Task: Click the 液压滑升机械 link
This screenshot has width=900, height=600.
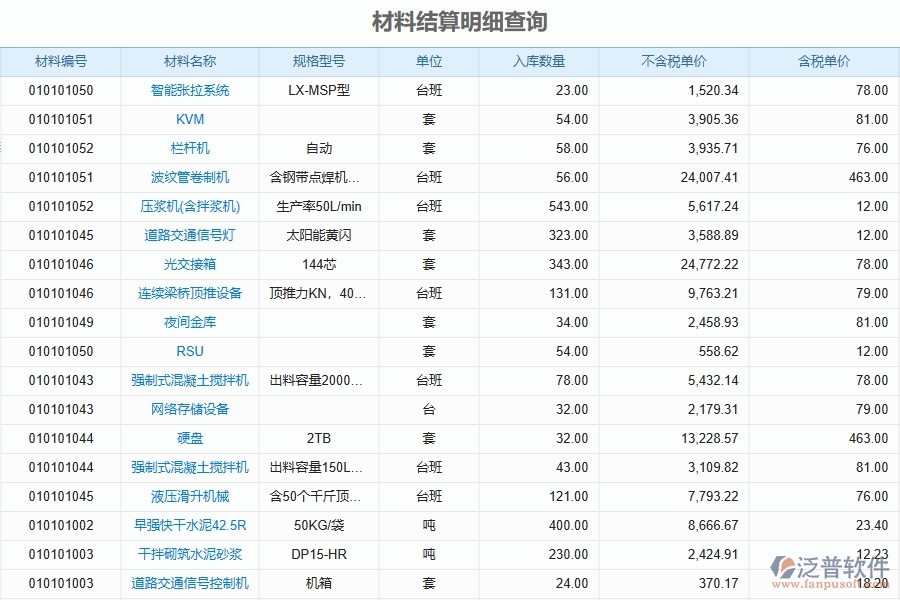Action: [x=189, y=467]
